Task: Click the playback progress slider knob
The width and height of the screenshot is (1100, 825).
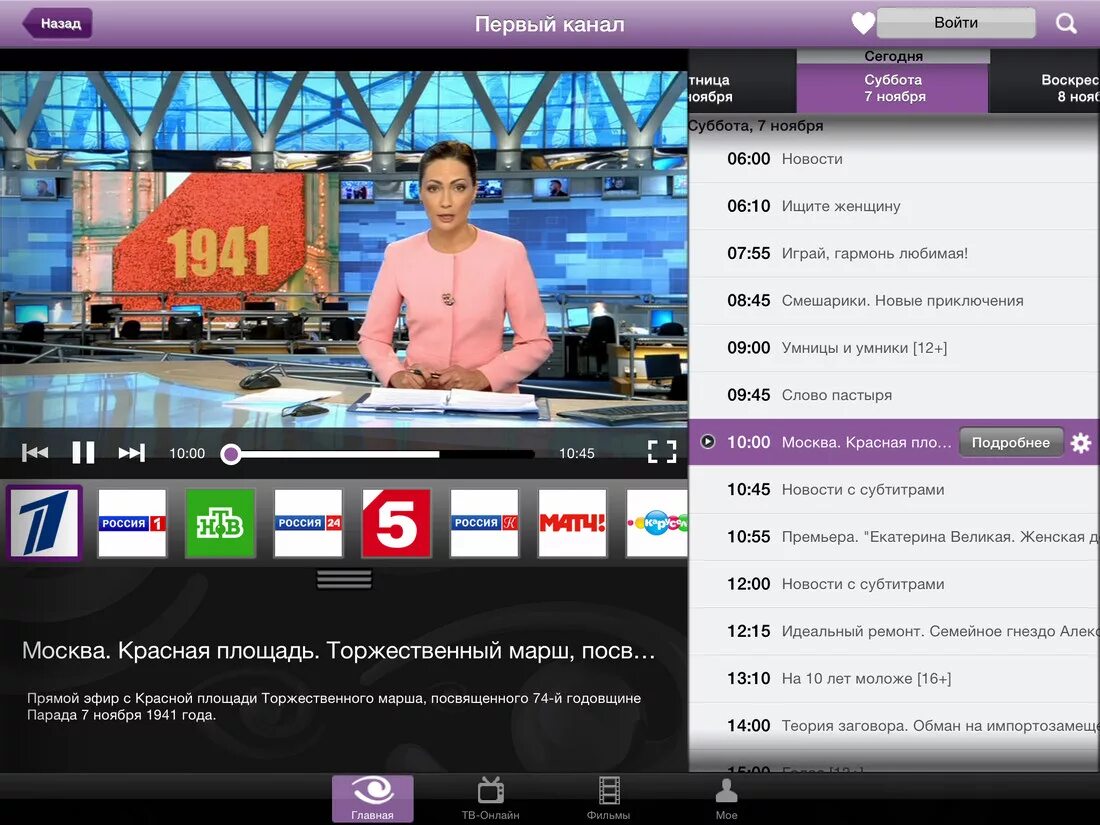Action: [230, 454]
